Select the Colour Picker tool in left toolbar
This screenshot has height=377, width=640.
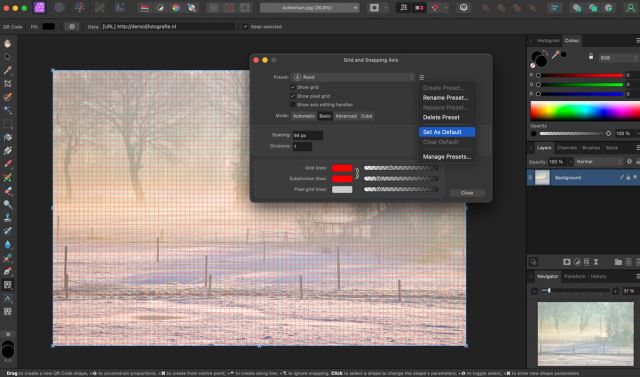[7, 70]
